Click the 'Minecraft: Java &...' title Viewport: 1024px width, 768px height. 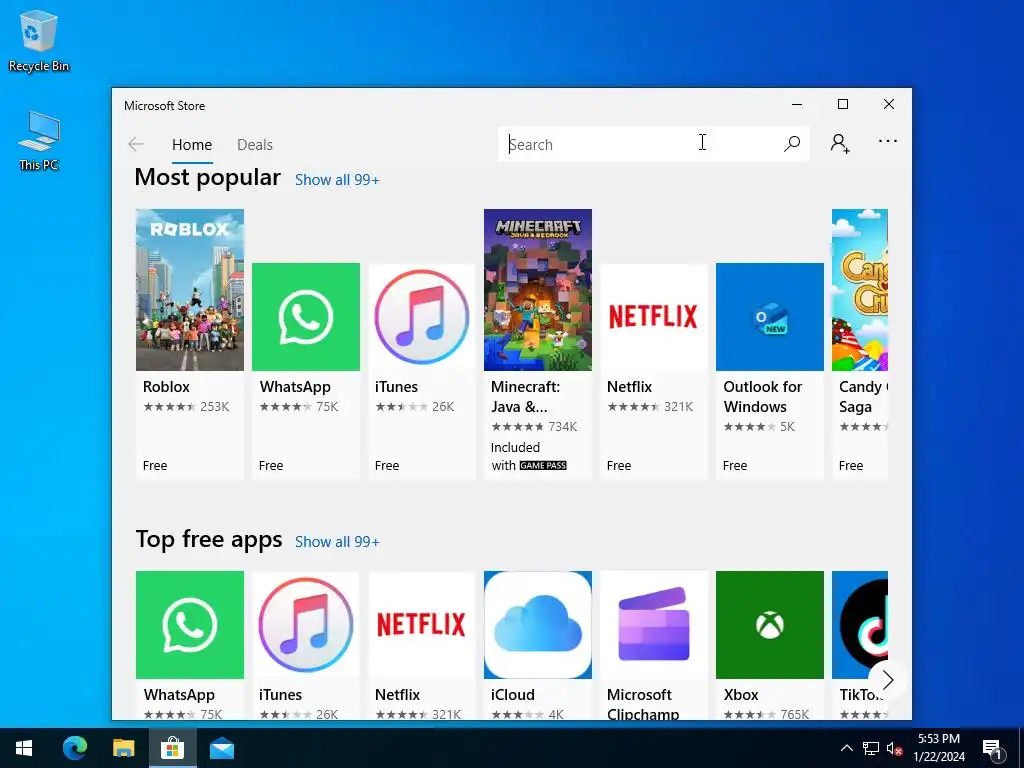(526, 396)
